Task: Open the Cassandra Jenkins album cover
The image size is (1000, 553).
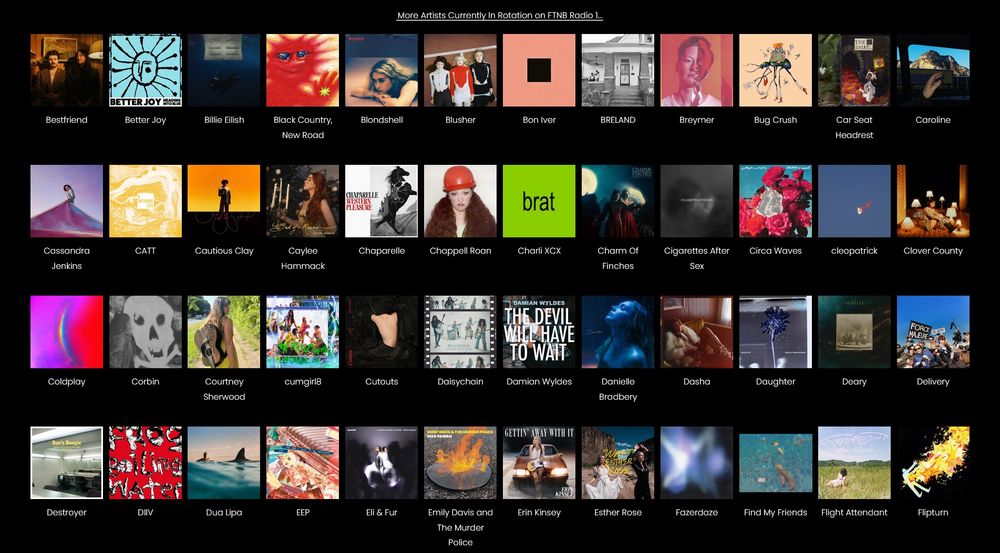Action: pos(66,201)
